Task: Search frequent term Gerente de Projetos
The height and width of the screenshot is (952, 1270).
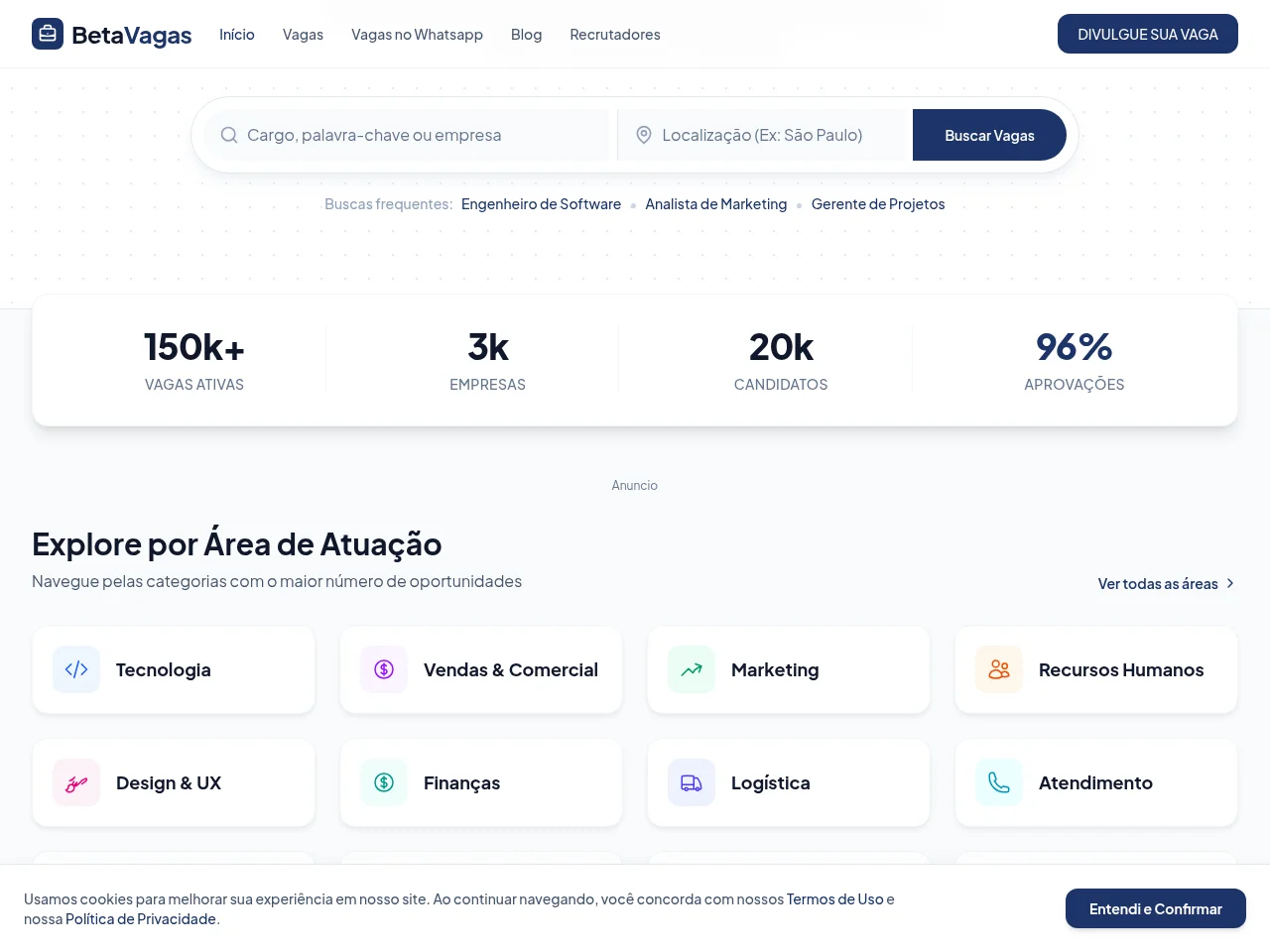Action: coord(878,203)
